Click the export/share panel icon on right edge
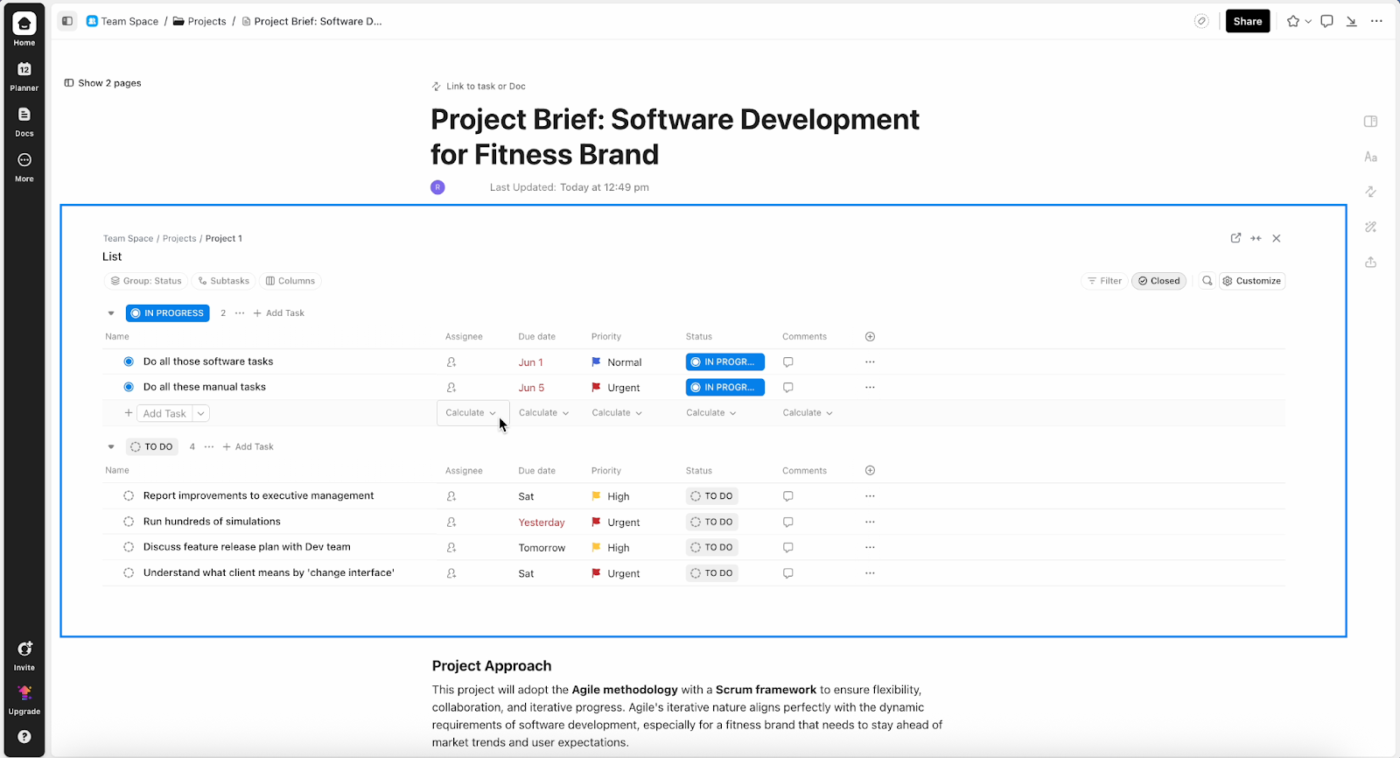The height and width of the screenshot is (758, 1400). (1370, 262)
